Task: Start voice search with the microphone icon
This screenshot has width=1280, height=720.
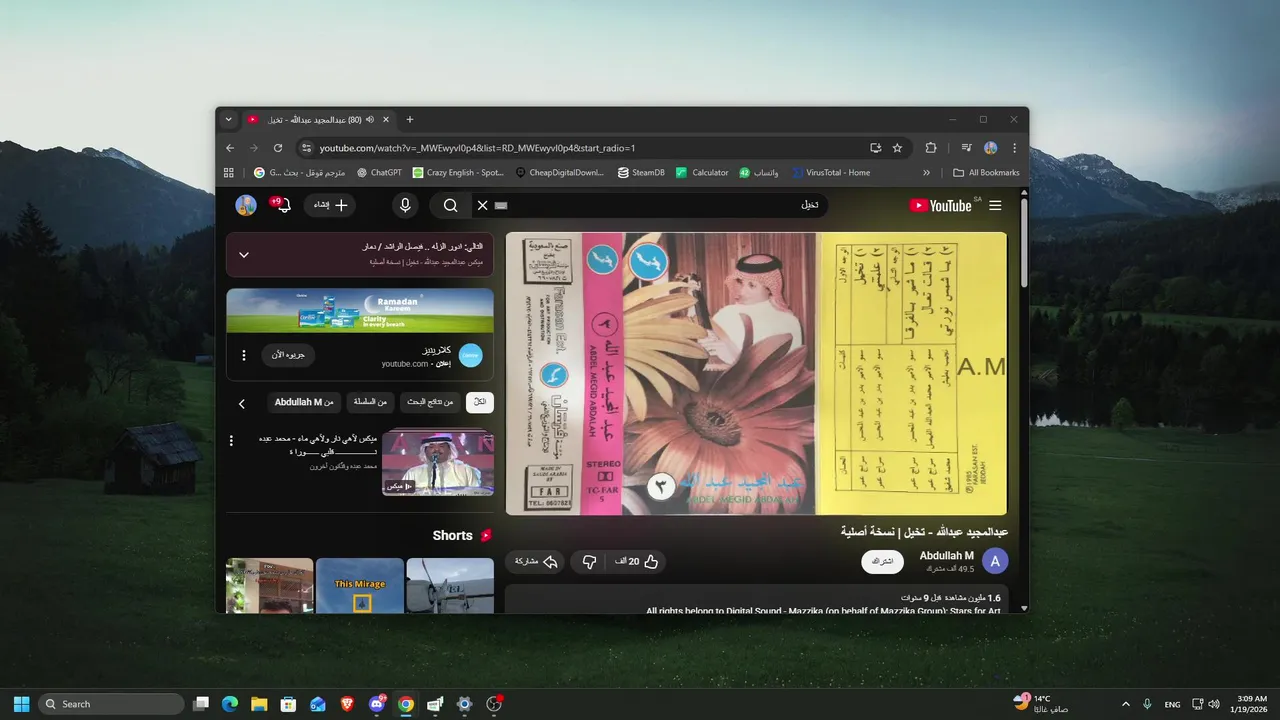Action: [405, 205]
